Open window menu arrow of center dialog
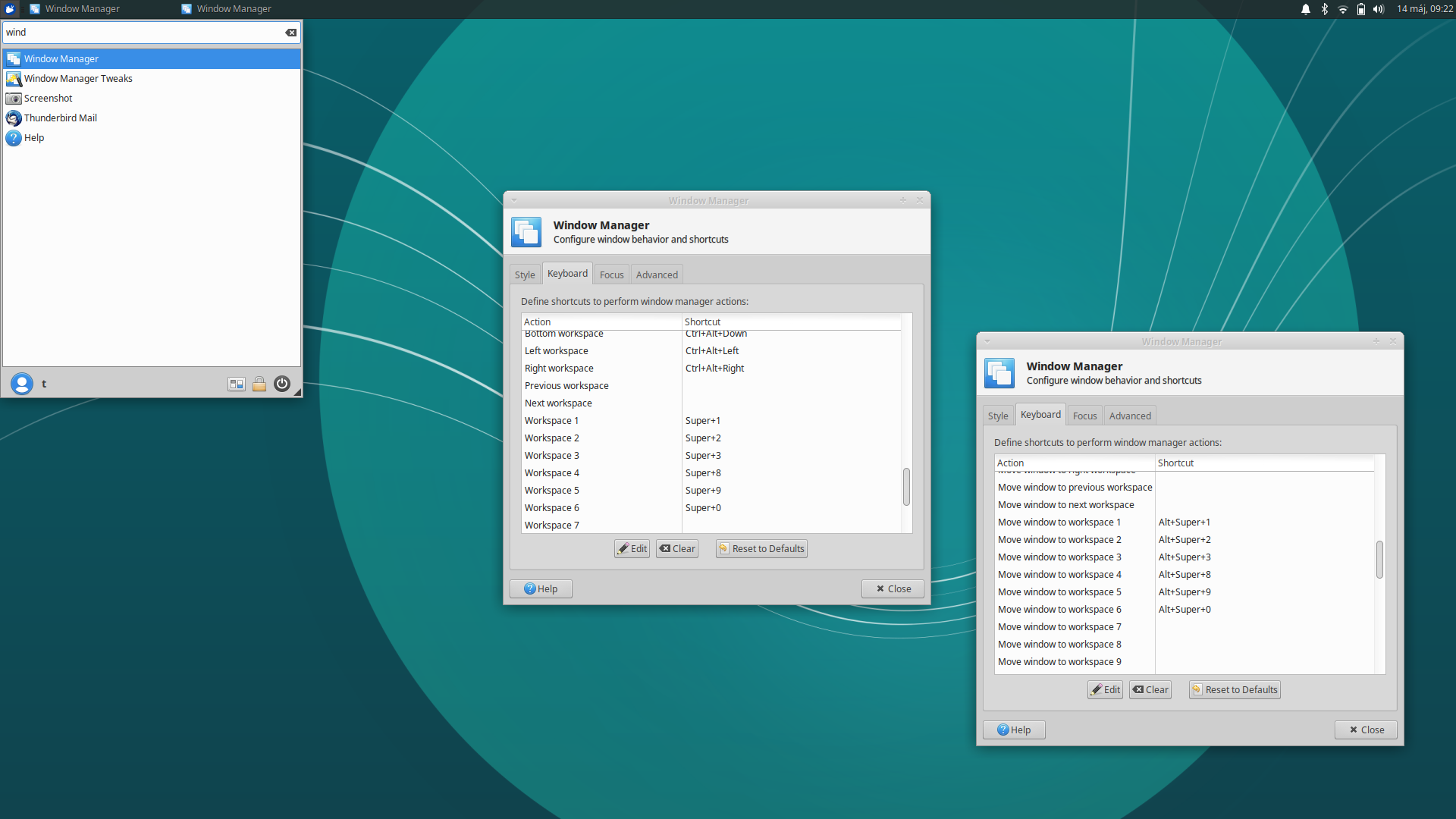 click(x=514, y=201)
